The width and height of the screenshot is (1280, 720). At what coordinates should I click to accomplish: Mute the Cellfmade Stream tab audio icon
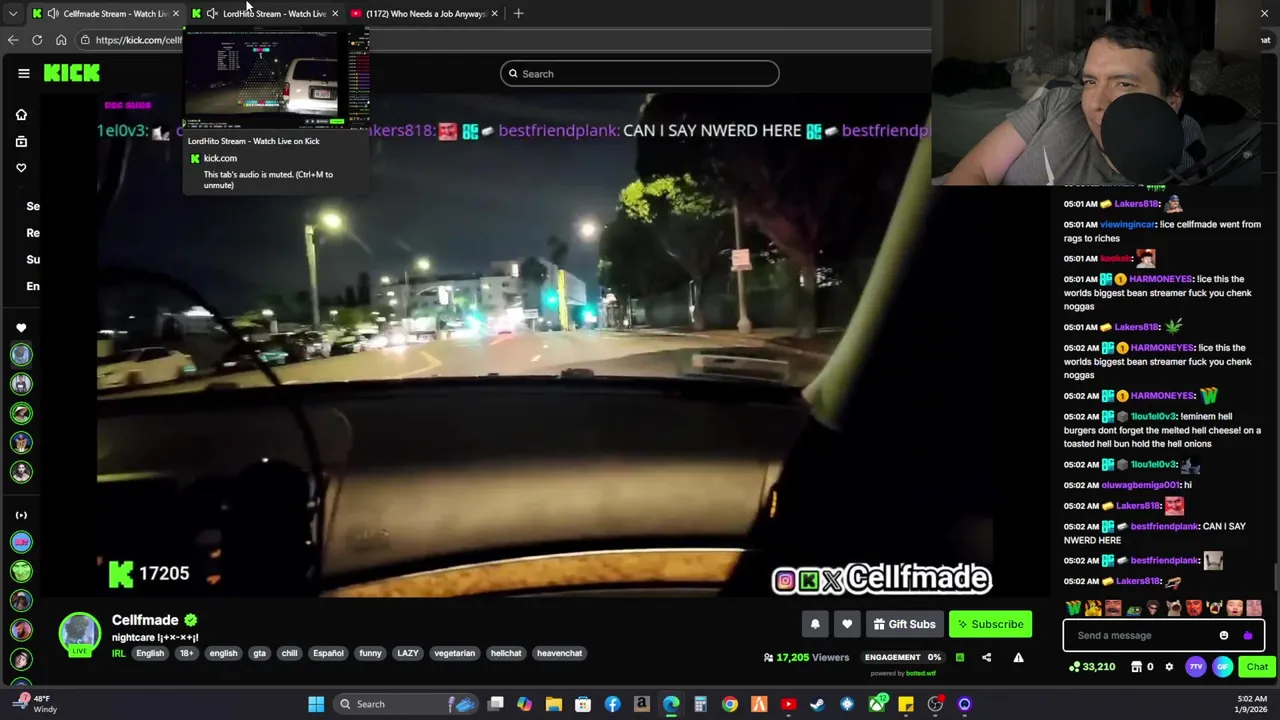pyautogui.click(x=53, y=13)
